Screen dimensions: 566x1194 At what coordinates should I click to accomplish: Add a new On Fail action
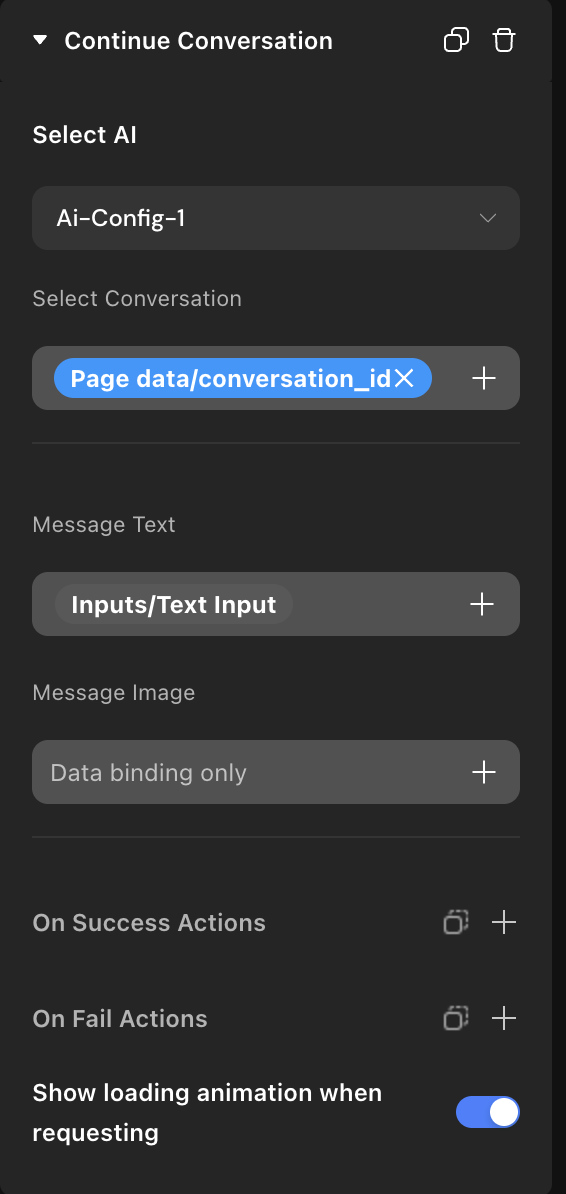[504, 1018]
